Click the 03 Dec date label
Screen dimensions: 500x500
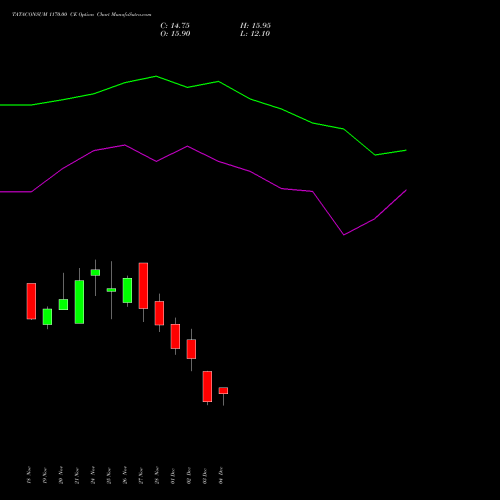click(205, 475)
